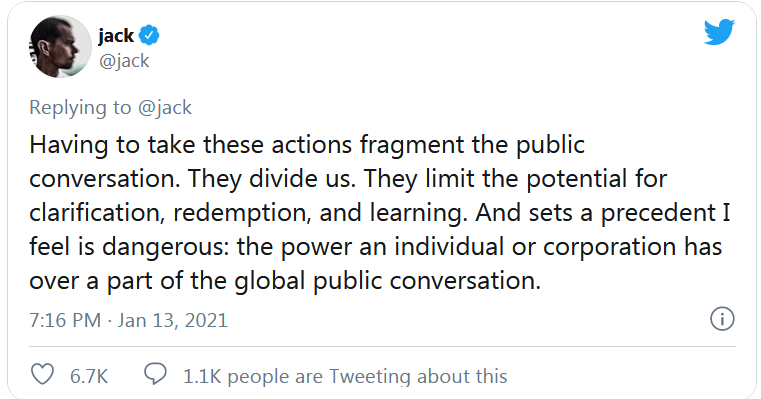This screenshot has width=761, height=399.
Task: Open the @jack handle under the name
Action: [x=124, y=61]
